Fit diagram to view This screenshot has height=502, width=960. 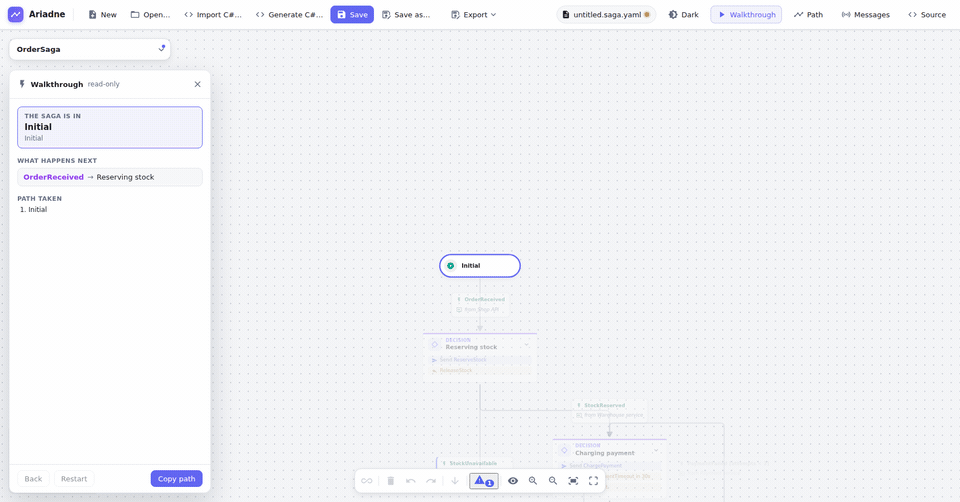point(573,481)
